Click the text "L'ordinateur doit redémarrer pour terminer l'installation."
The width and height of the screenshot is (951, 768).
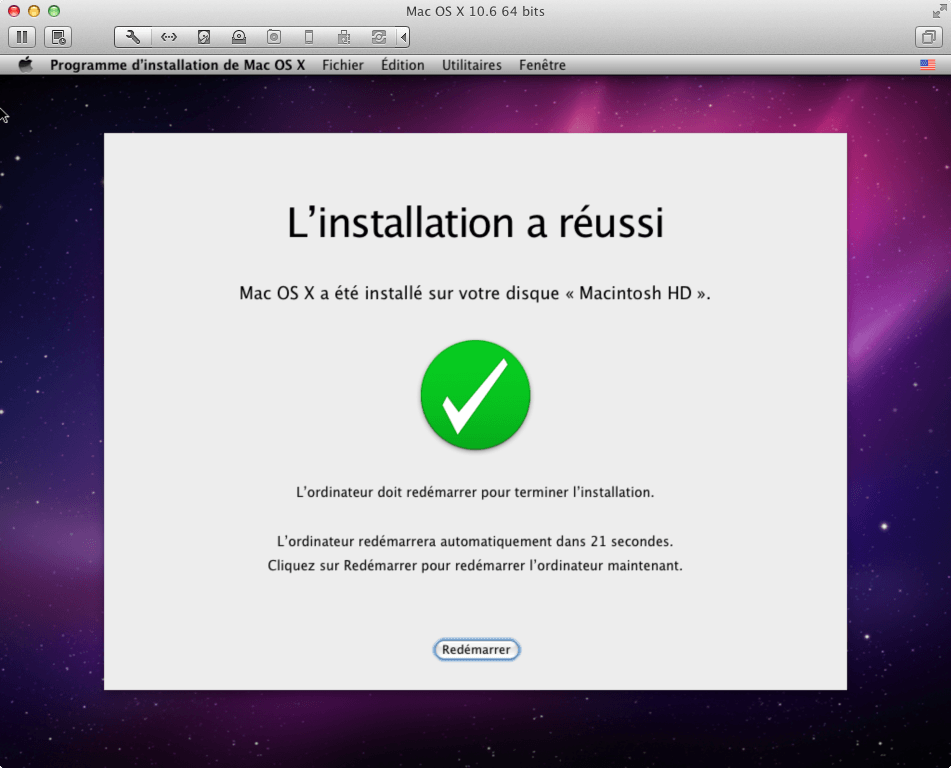coord(475,492)
